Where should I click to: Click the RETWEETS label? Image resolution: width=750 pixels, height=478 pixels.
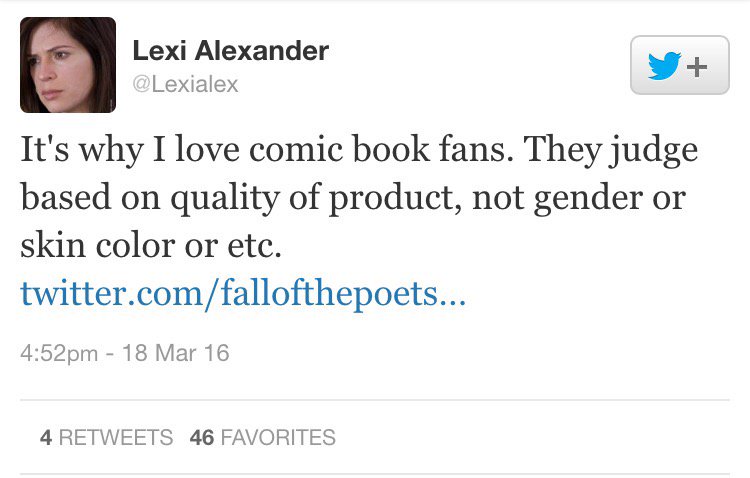117,437
